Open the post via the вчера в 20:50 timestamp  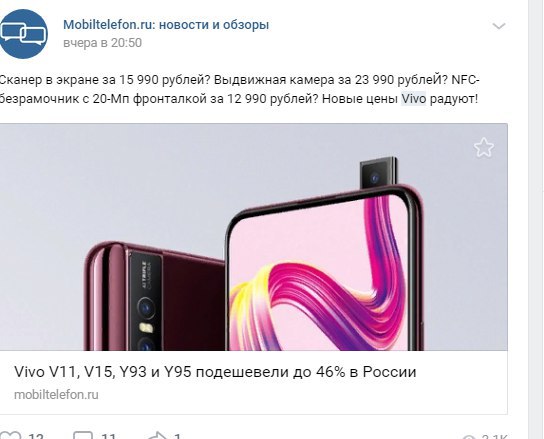click(102, 43)
